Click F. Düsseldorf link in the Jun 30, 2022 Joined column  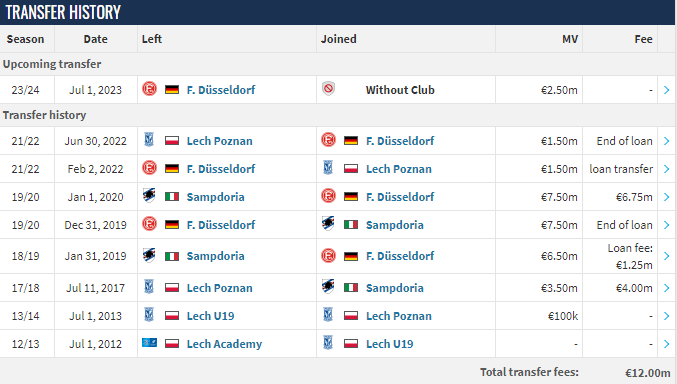pyautogui.click(x=400, y=141)
